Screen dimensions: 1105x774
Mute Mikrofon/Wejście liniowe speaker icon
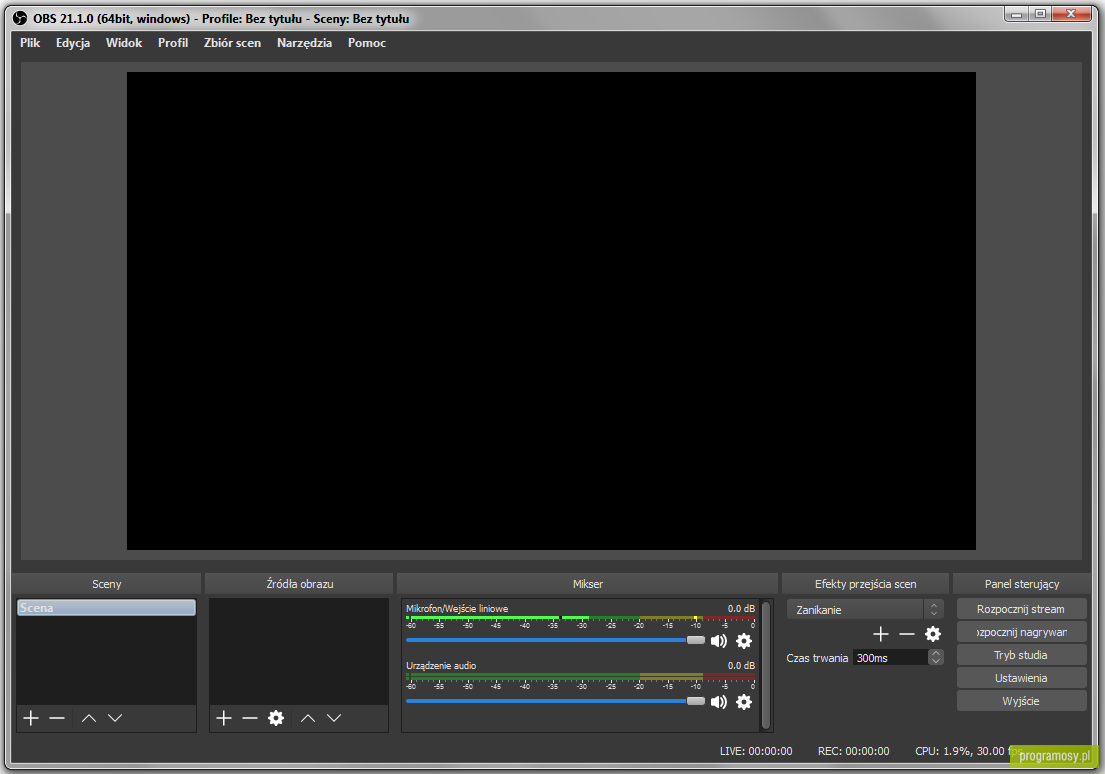point(719,641)
